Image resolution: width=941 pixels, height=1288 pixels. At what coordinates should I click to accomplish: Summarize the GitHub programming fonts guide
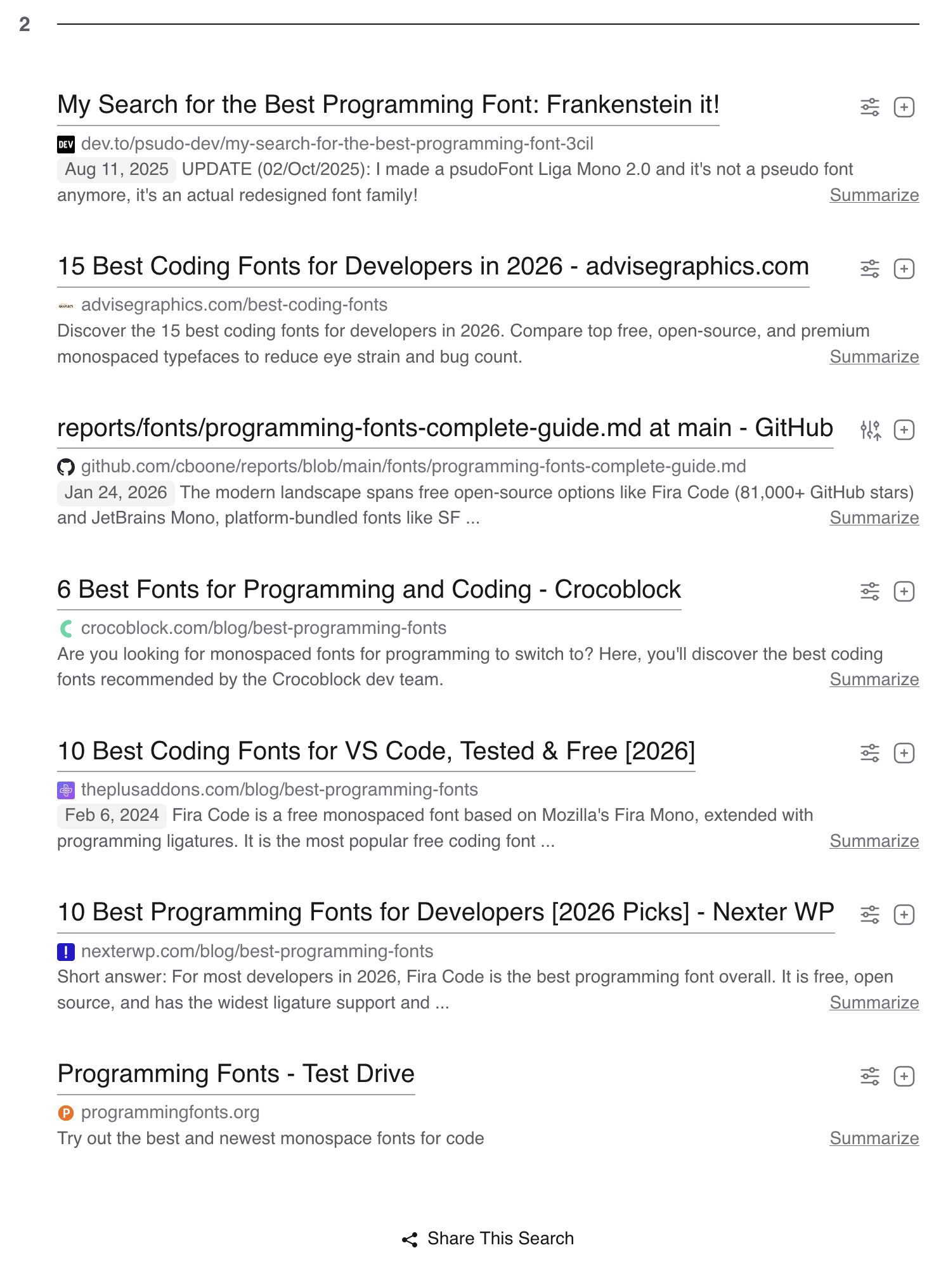874,518
